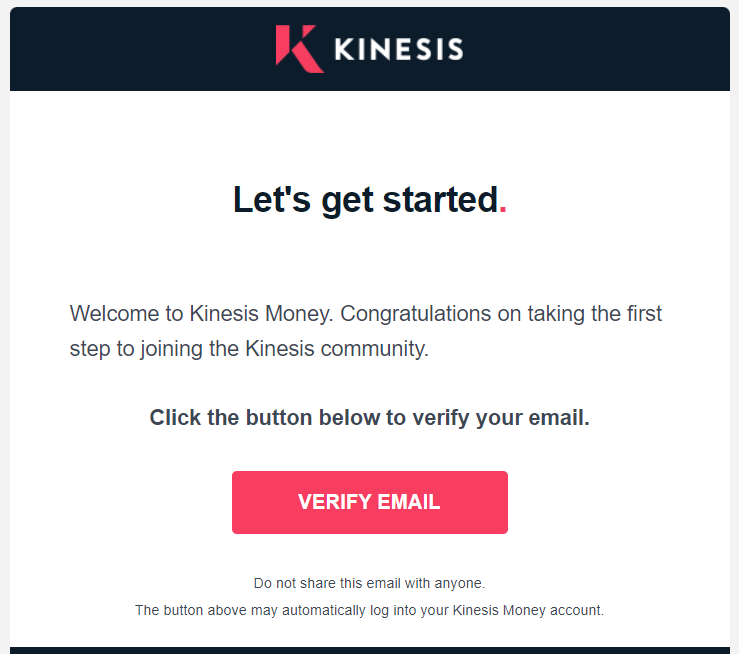Click the dark footer bar at bottom

pos(370,650)
